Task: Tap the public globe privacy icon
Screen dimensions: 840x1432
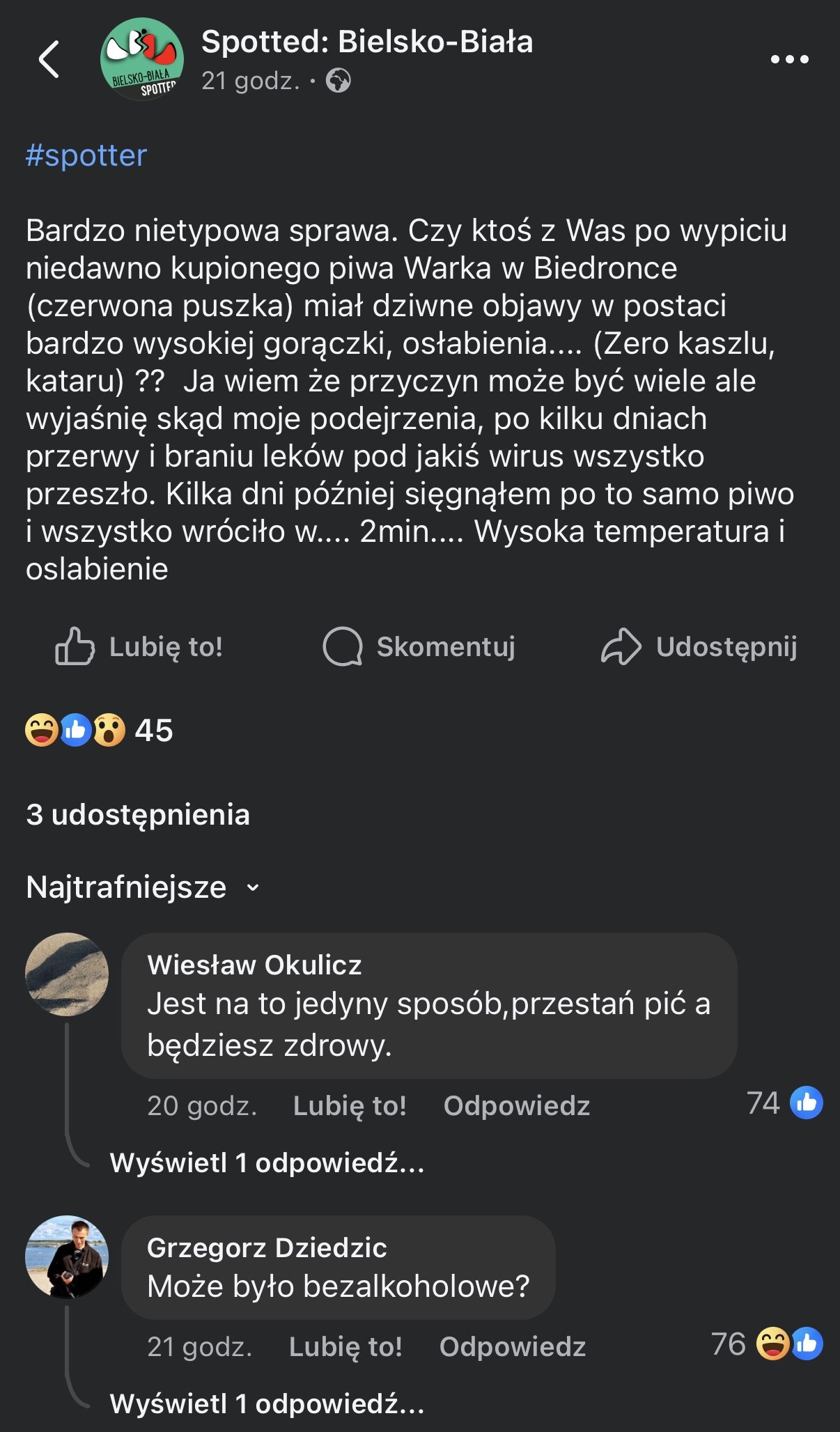Action: tap(339, 81)
